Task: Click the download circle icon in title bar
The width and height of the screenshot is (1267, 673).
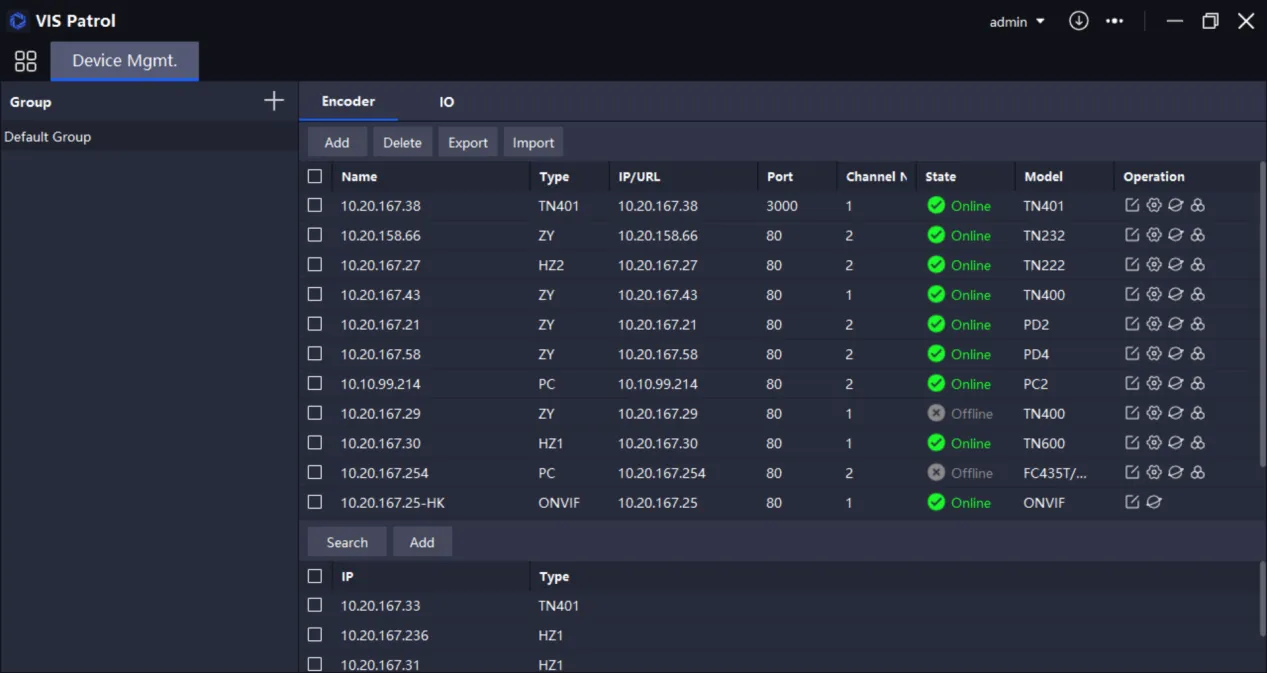Action: 1078,21
